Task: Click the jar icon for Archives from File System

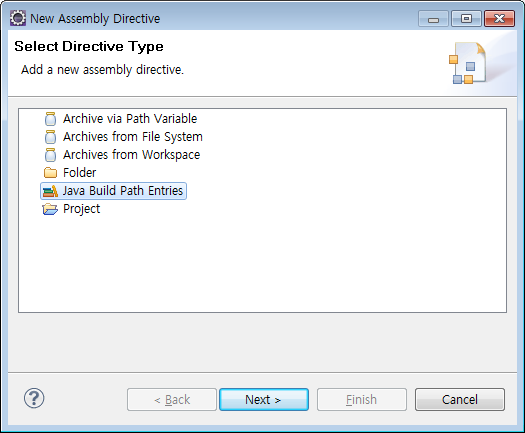Action: 50,137
